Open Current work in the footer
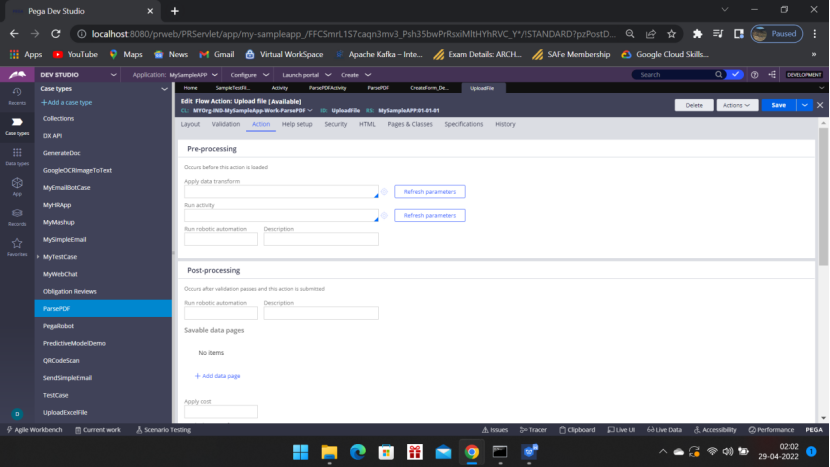Viewport: 830px width, 467px height. coord(98,429)
